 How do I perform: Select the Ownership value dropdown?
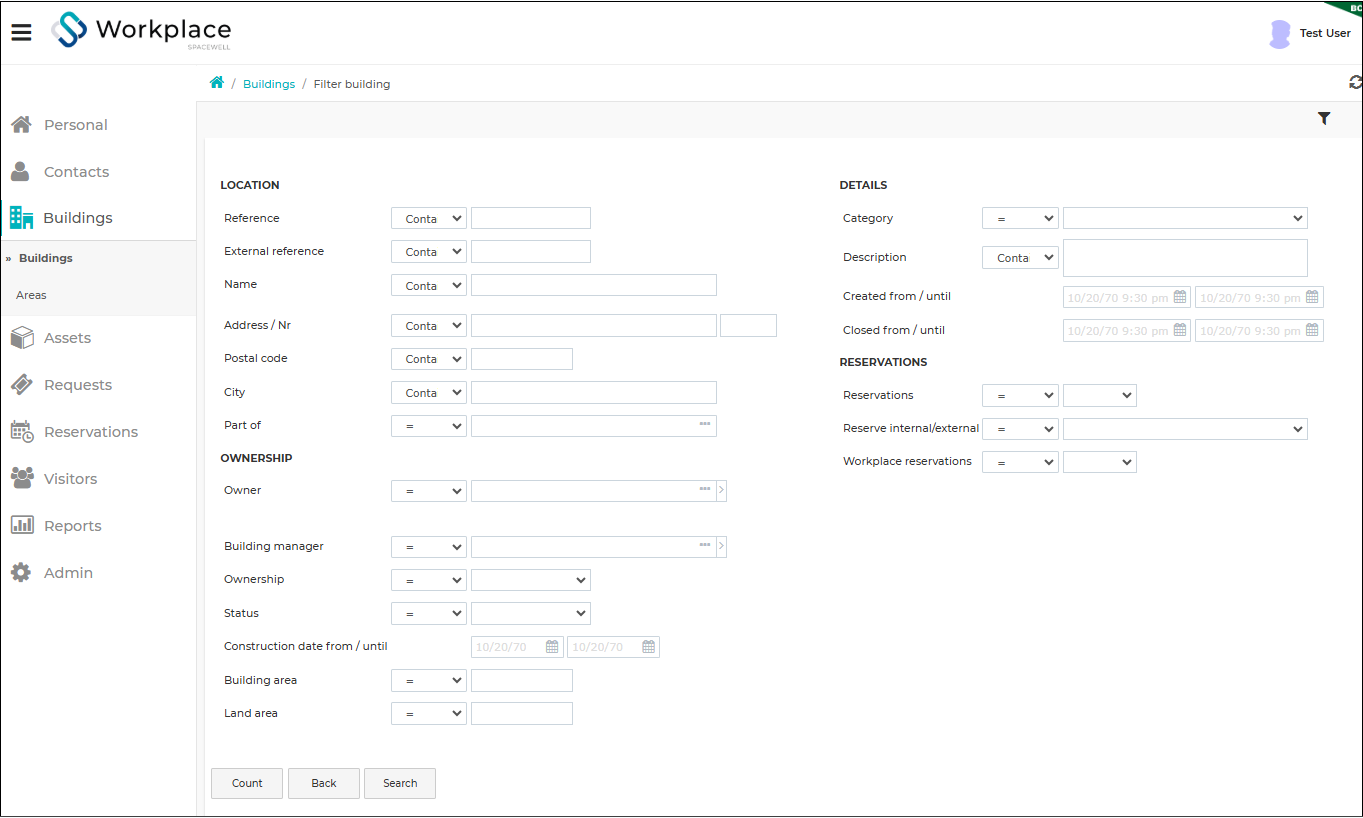click(531, 580)
